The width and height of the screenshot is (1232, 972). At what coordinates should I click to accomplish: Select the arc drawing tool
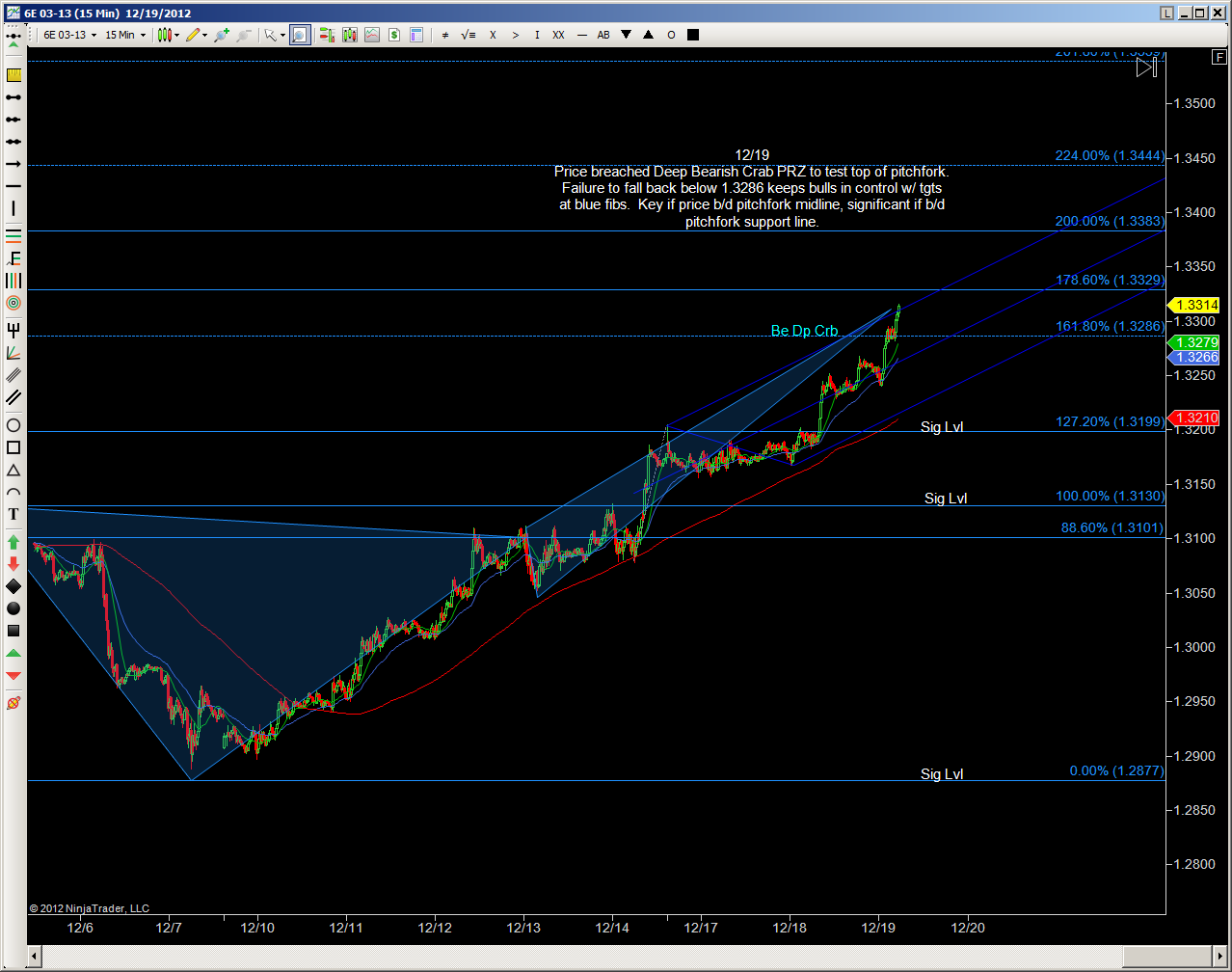(x=13, y=492)
